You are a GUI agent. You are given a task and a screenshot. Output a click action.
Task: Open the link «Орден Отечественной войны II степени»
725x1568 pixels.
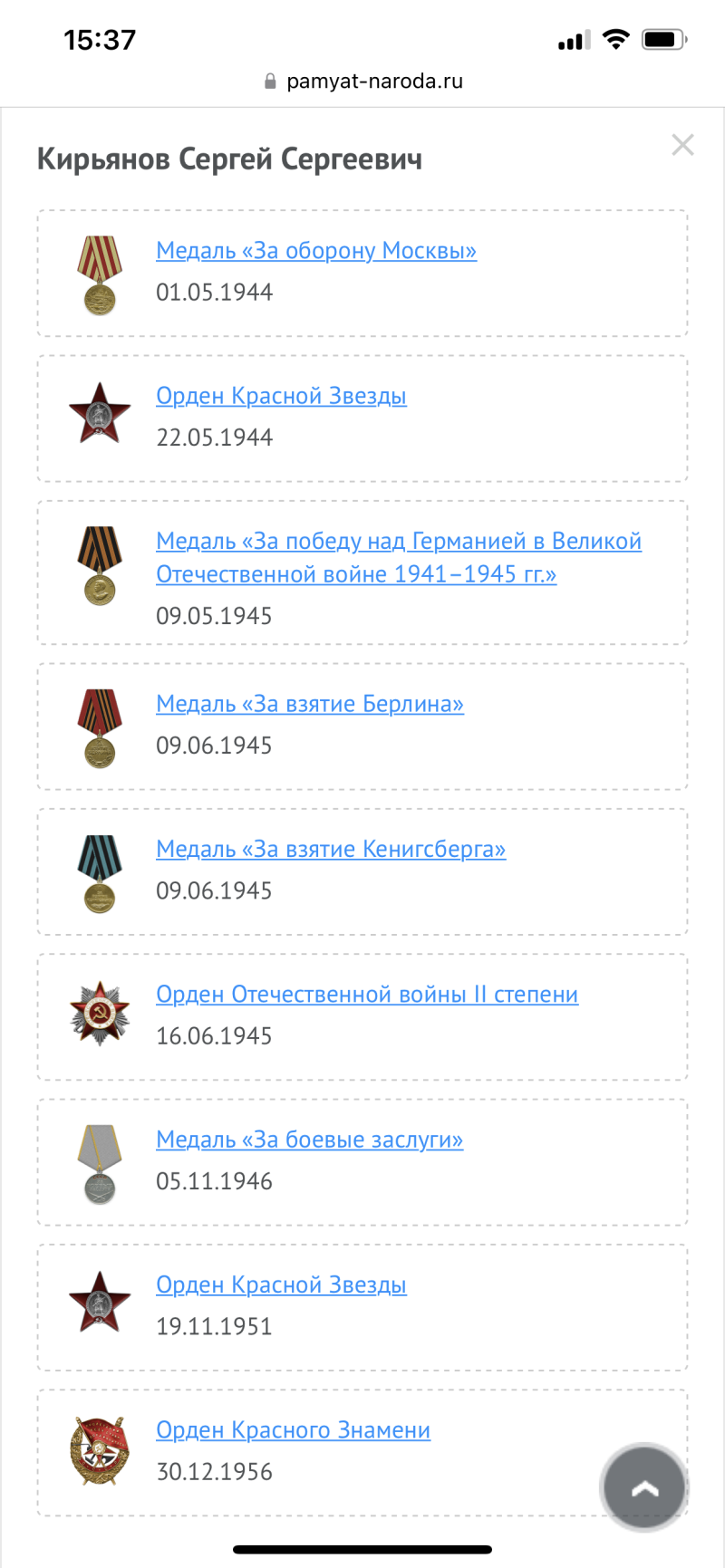coord(367,994)
